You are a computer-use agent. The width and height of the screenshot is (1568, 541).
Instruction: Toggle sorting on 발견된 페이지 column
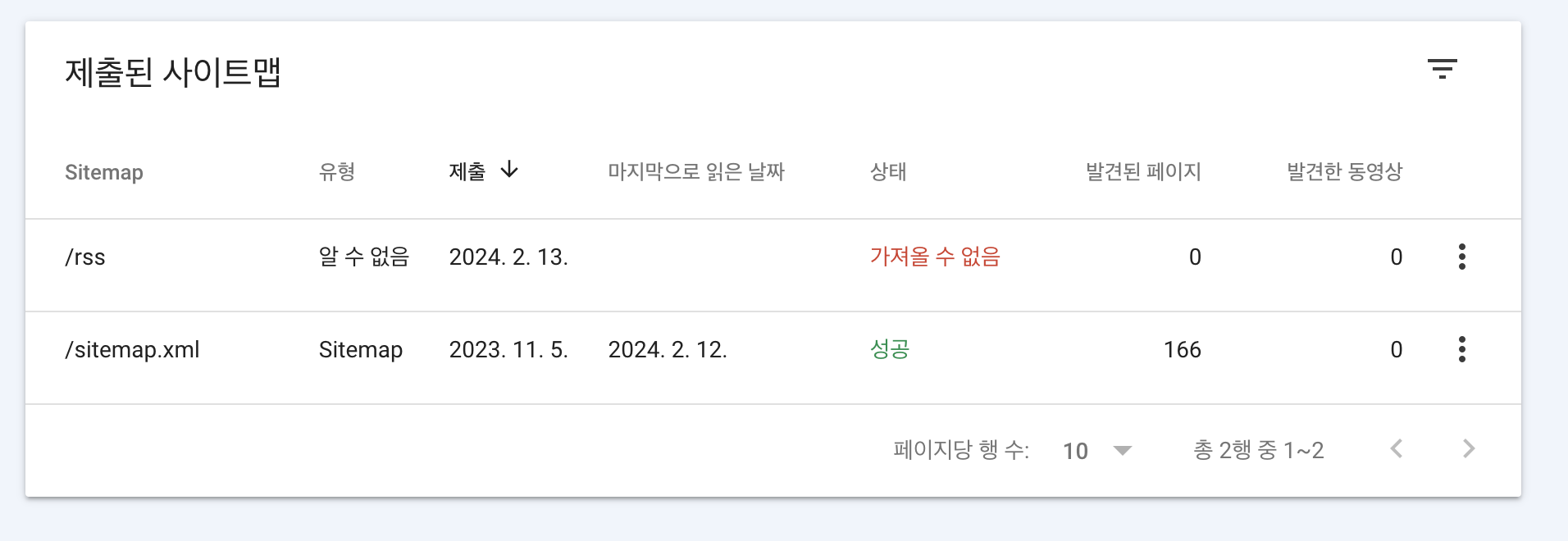click(1143, 172)
